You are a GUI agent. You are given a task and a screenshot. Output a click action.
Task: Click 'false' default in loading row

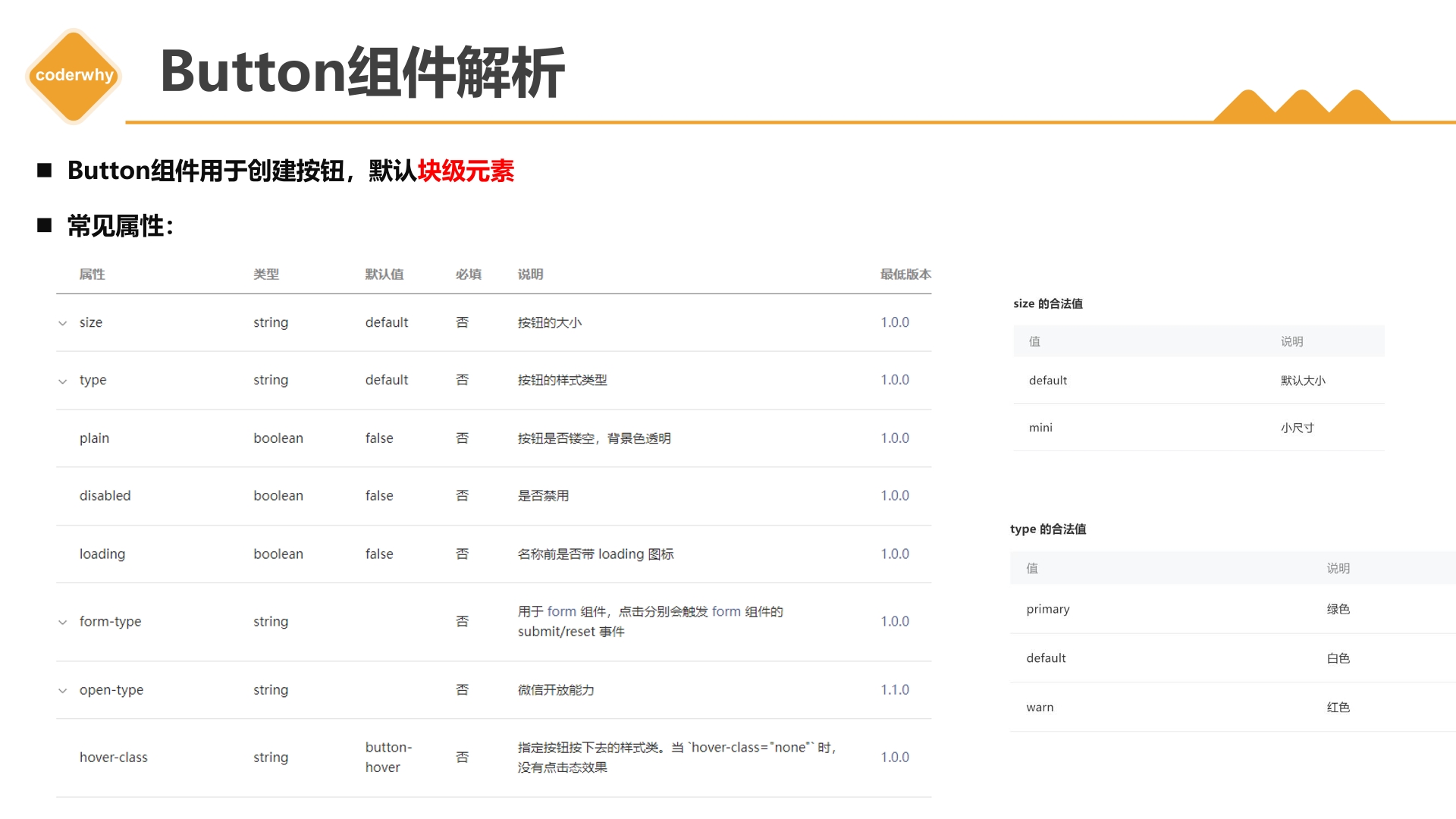pyautogui.click(x=379, y=554)
